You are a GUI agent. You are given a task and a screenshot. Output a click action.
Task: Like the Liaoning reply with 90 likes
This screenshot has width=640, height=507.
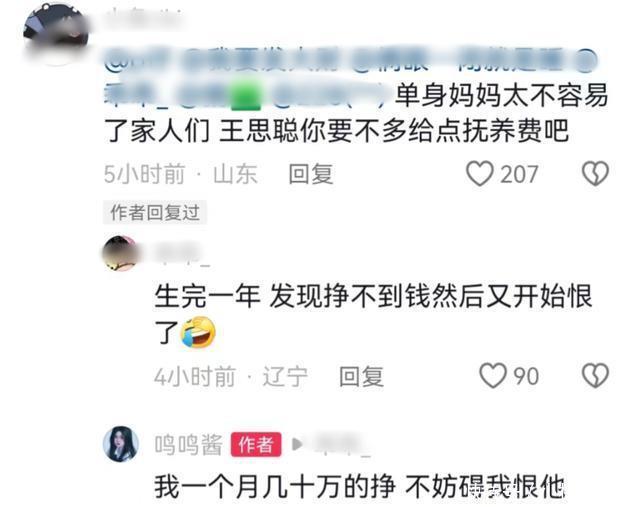click(x=493, y=376)
